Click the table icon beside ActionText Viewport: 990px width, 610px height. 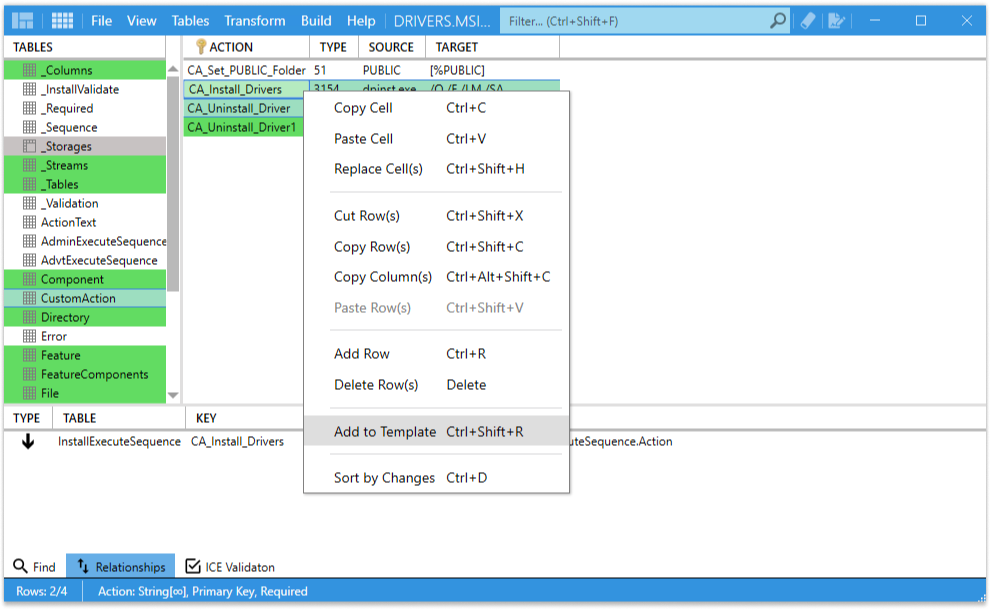tap(29, 222)
